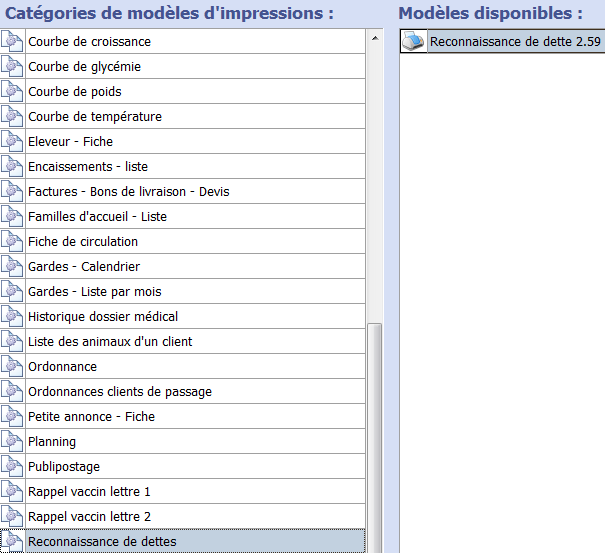Click the icon beside Courbe de glycémie
The image size is (605, 553).
(x=12, y=66)
